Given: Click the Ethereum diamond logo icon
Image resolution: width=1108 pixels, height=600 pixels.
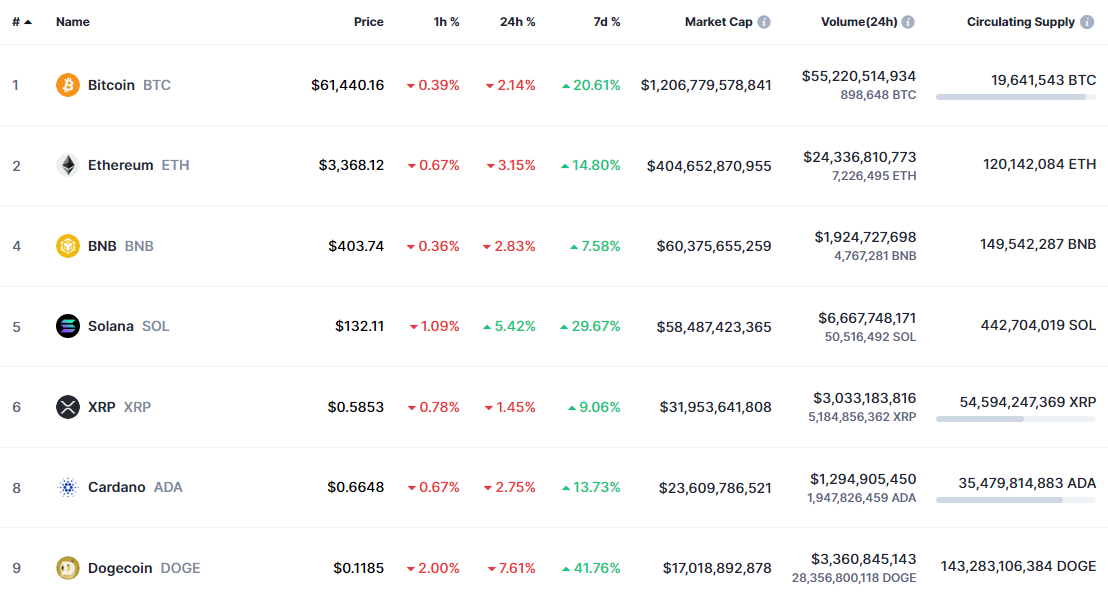Looking at the screenshot, I should coord(68,165).
